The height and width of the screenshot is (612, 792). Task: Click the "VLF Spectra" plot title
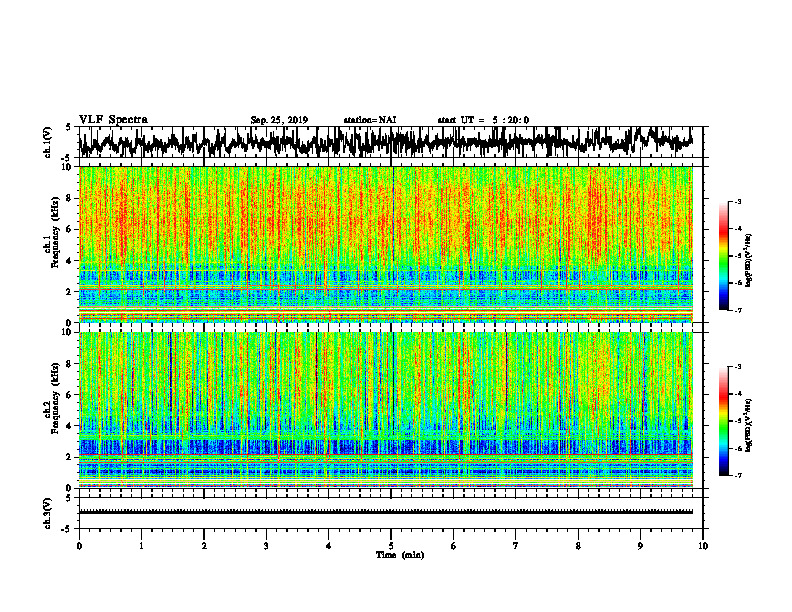pos(113,120)
